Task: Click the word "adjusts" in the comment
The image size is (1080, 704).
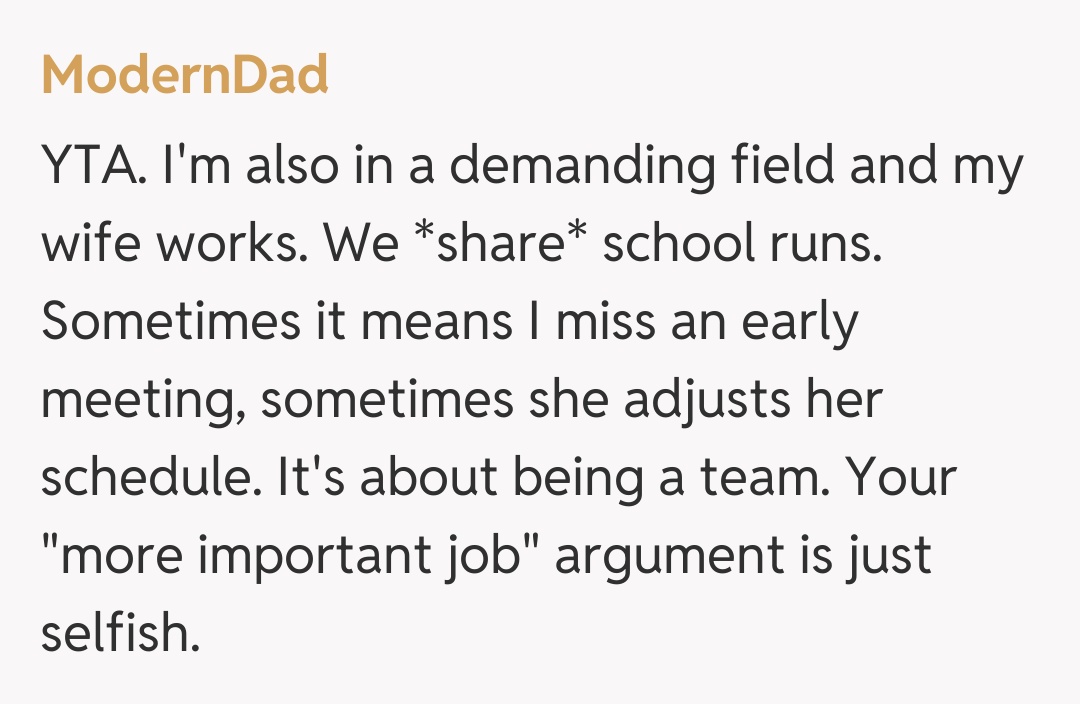Action: [688, 400]
